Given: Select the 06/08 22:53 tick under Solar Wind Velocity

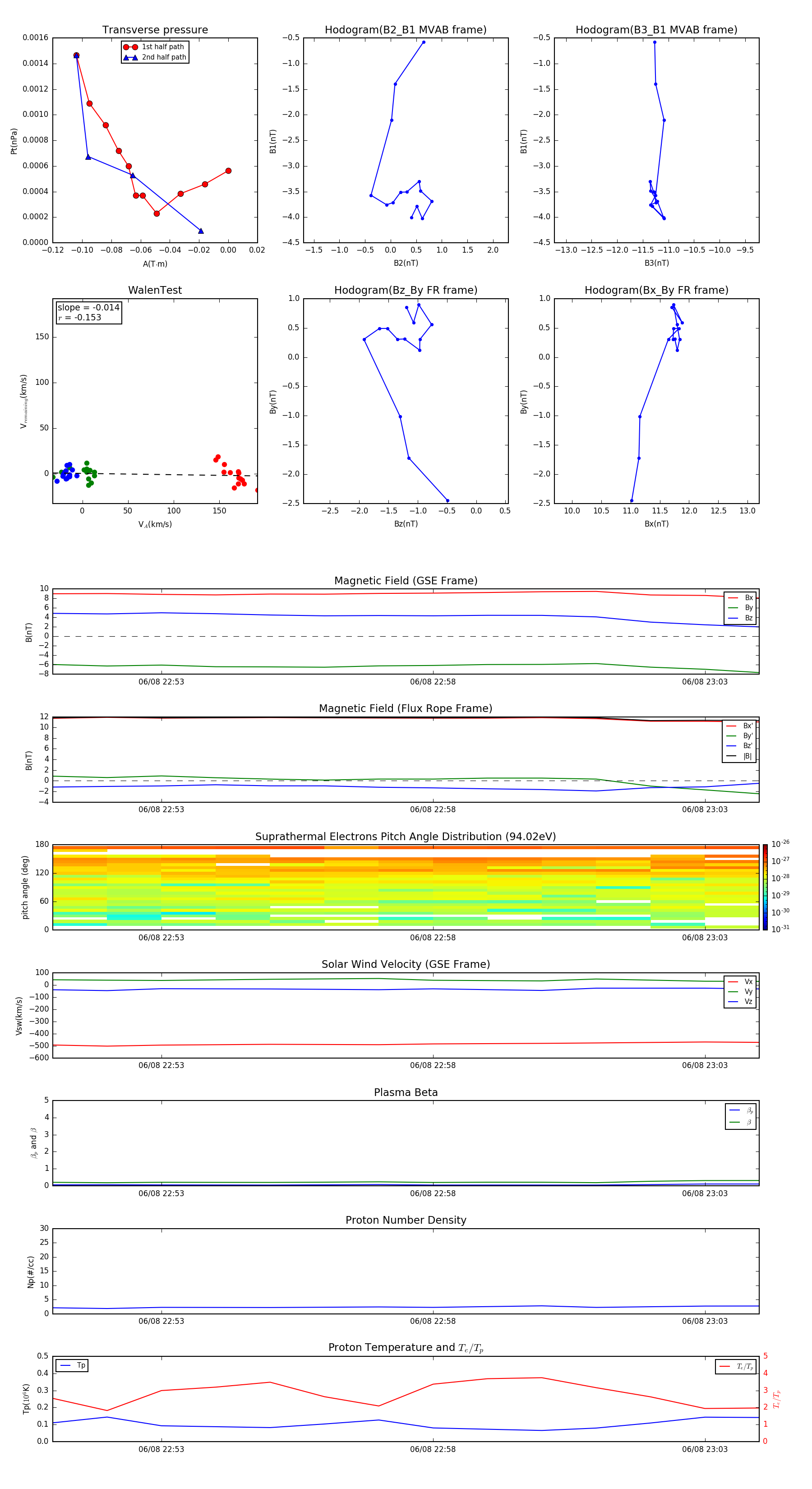Looking at the screenshot, I should (x=161, y=1065).
